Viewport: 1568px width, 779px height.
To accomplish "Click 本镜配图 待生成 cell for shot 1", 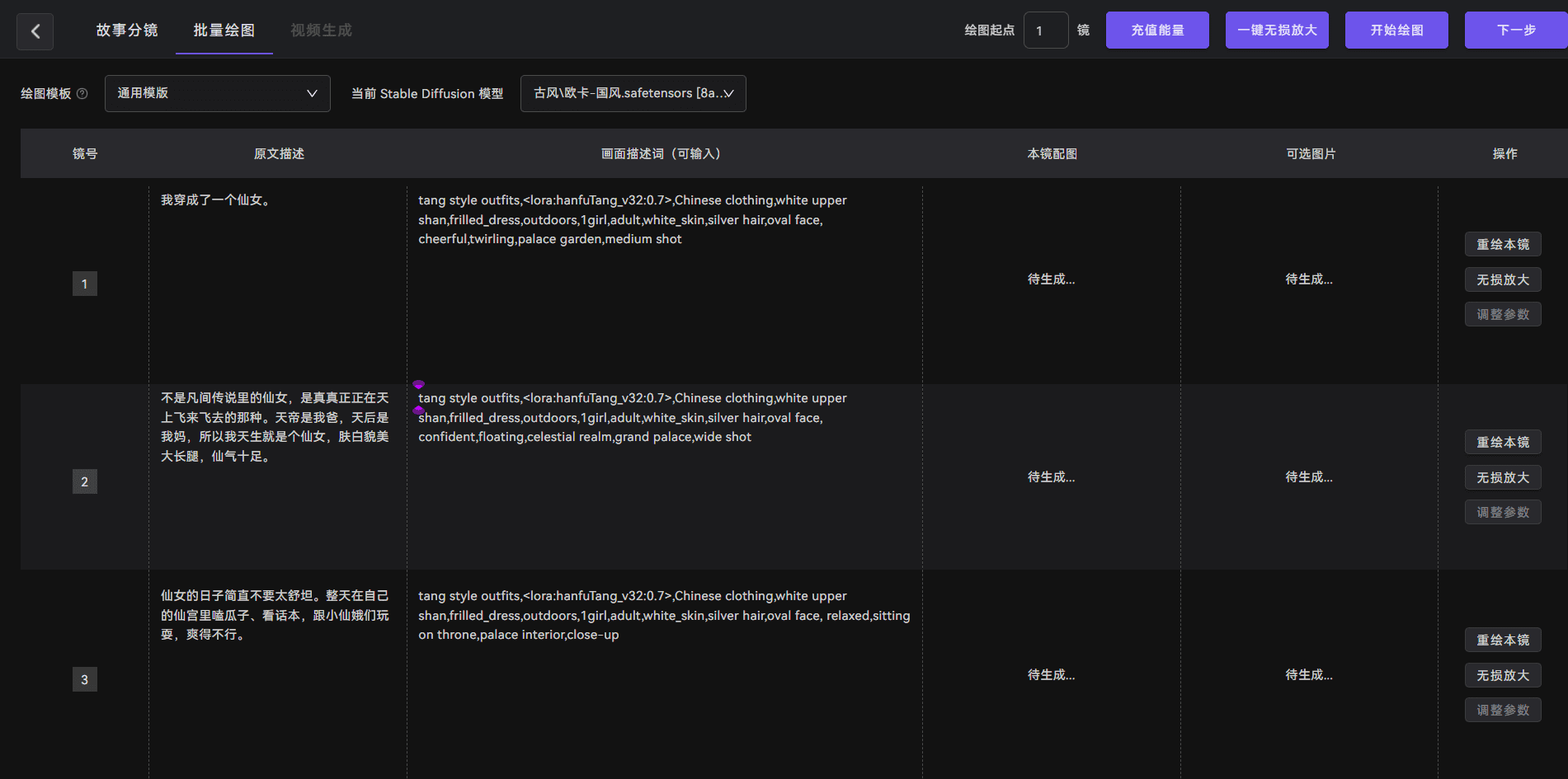I will click(x=1051, y=279).
